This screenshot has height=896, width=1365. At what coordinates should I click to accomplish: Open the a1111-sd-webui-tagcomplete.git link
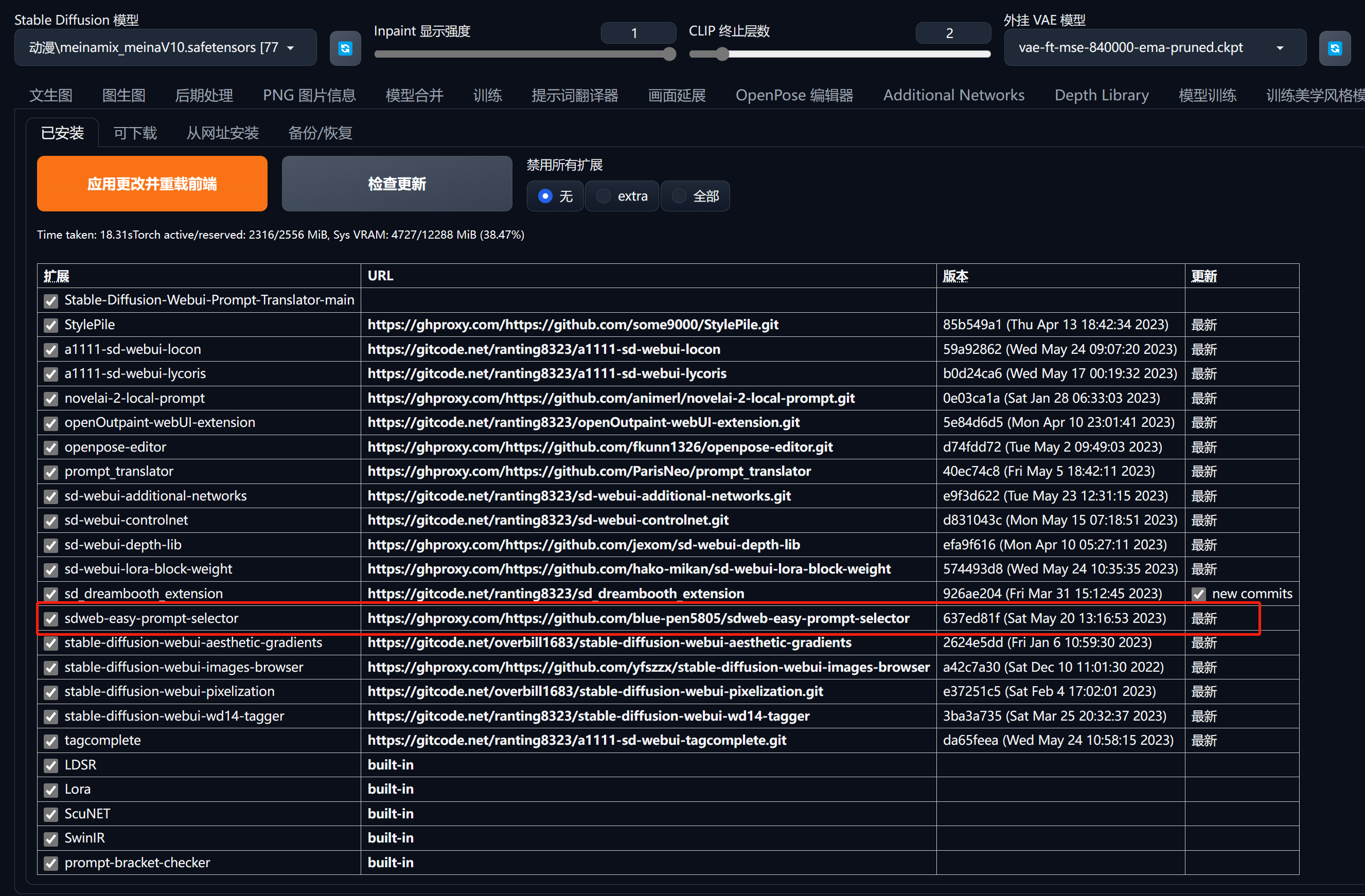coord(576,740)
